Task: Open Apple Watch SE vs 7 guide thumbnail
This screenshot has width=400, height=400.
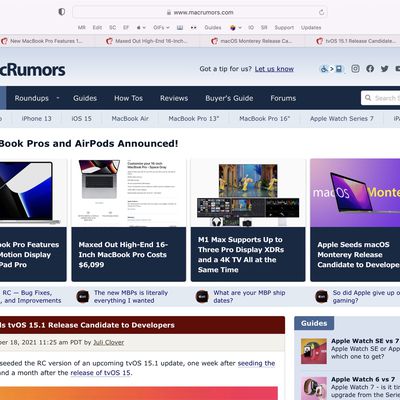Action: coord(314,351)
